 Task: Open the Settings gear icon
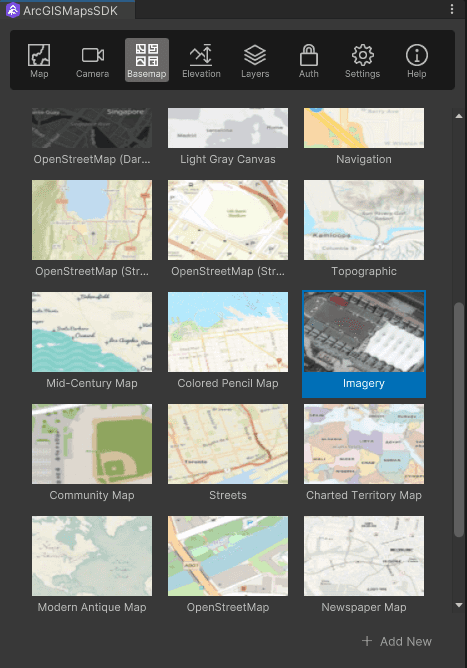[x=363, y=60]
